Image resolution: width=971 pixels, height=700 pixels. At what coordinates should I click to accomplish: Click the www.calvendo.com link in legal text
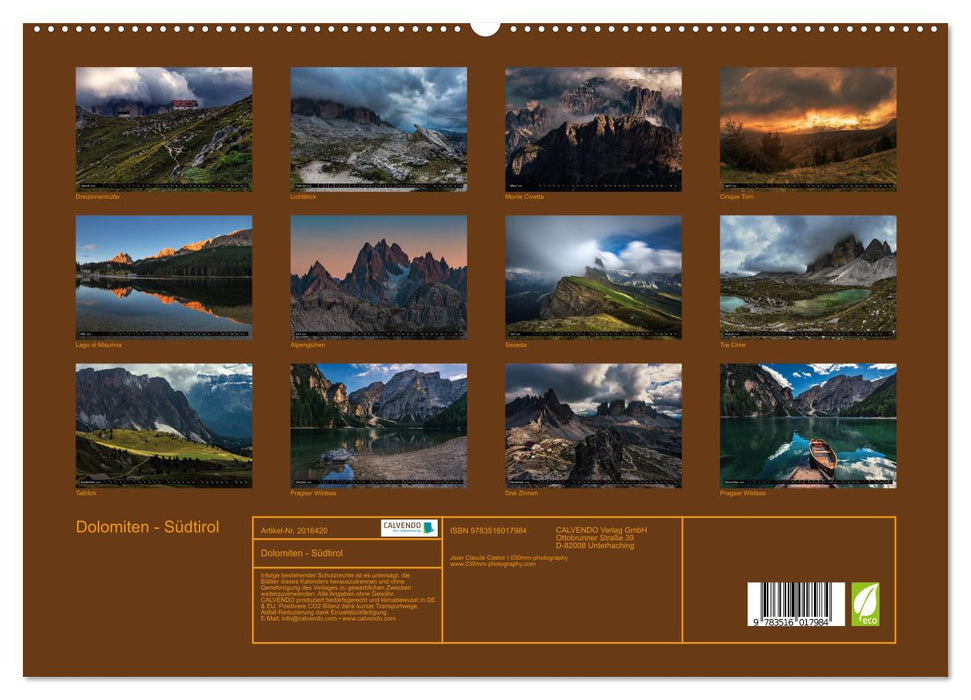[x=370, y=618]
